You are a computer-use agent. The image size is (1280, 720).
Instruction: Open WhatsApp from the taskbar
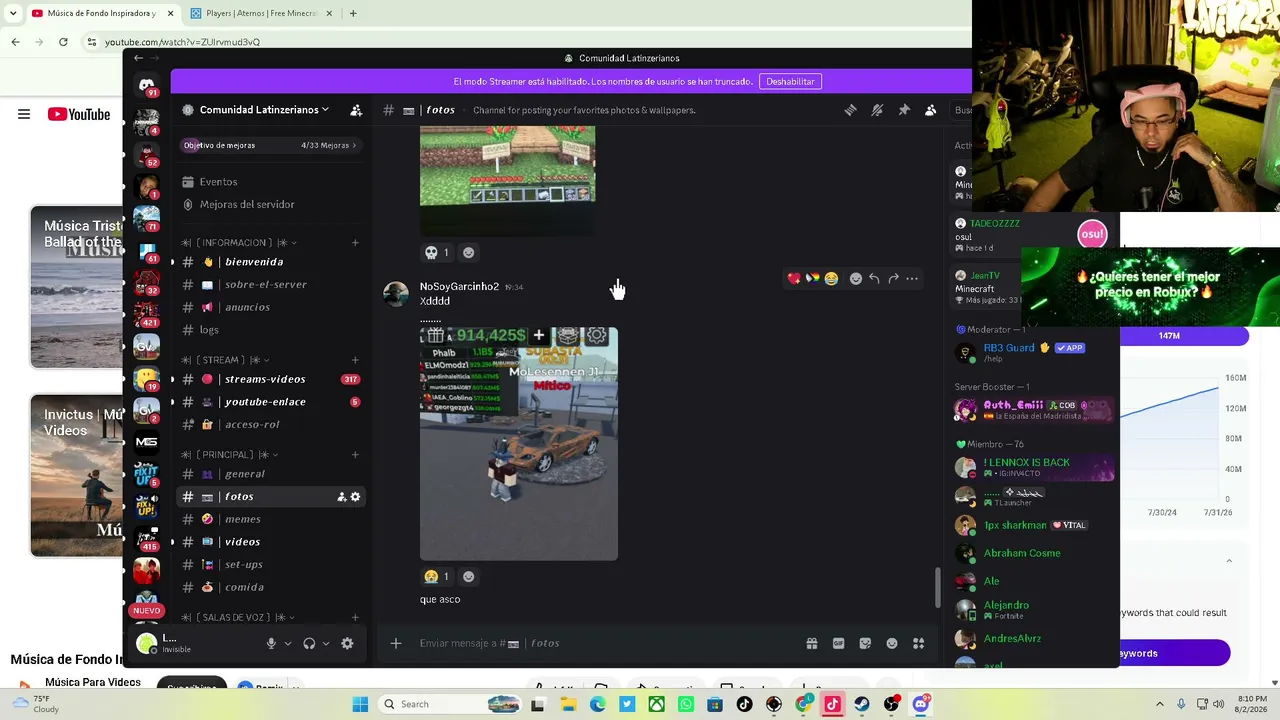(x=686, y=705)
